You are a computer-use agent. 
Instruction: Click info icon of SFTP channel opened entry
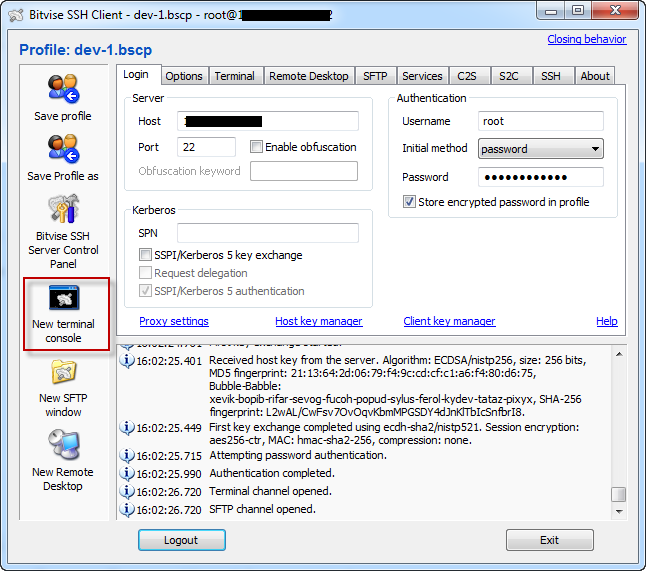[x=127, y=509]
